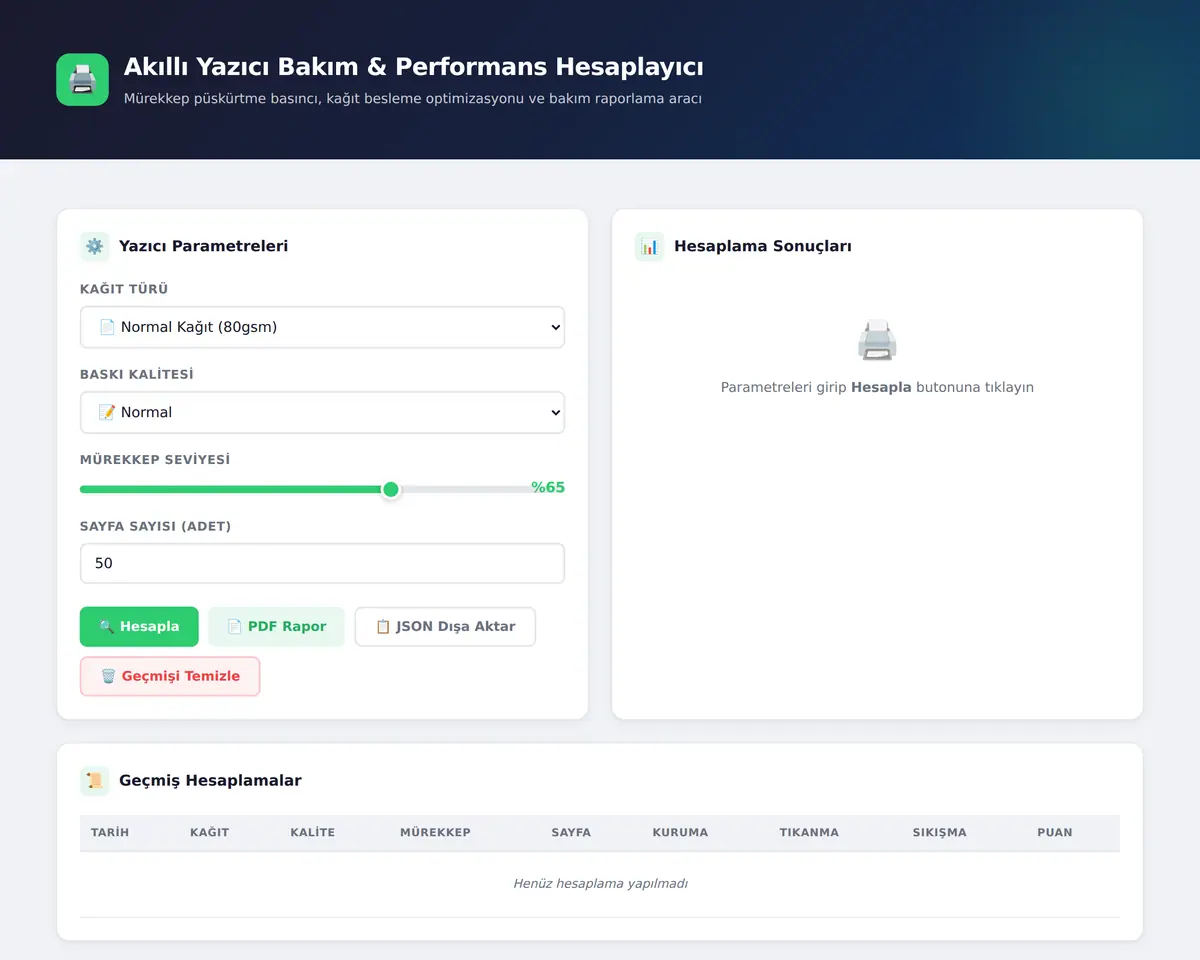Generate the PDF Rapor
1200x960 pixels.
click(x=276, y=627)
